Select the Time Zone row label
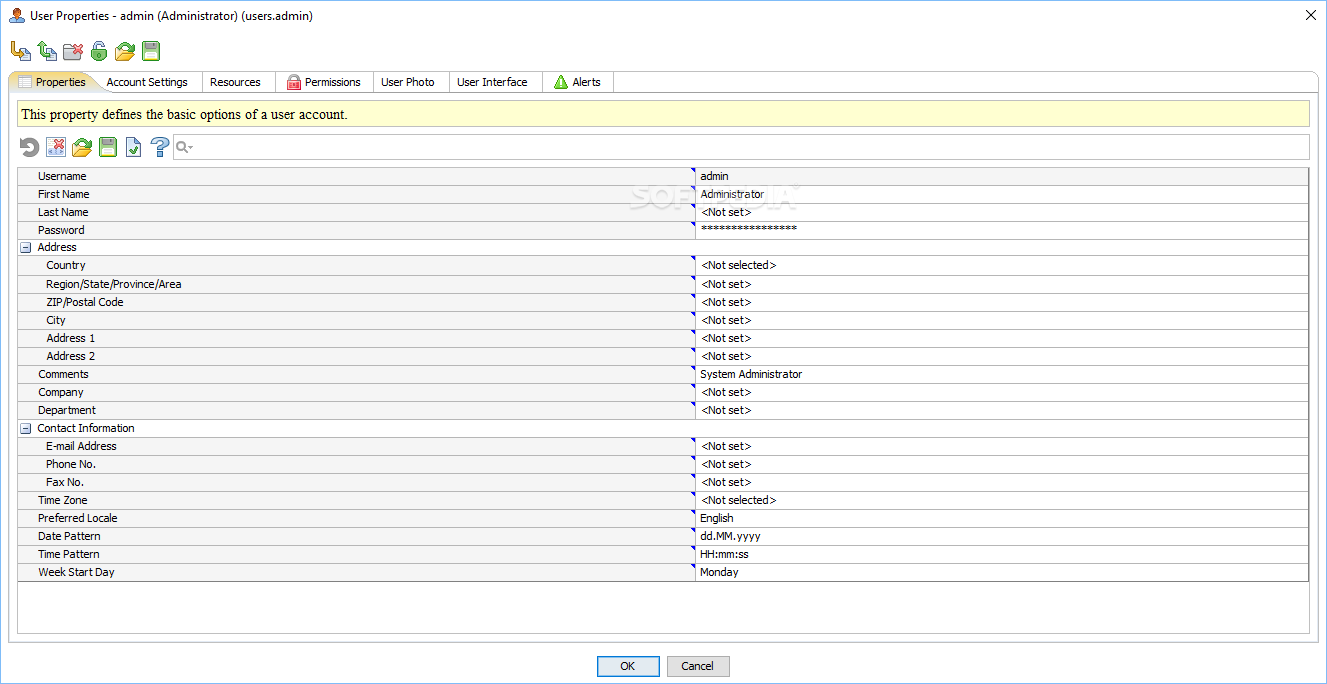The width and height of the screenshot is (1327, 684). pyautogui.click(x=62, y=500)
